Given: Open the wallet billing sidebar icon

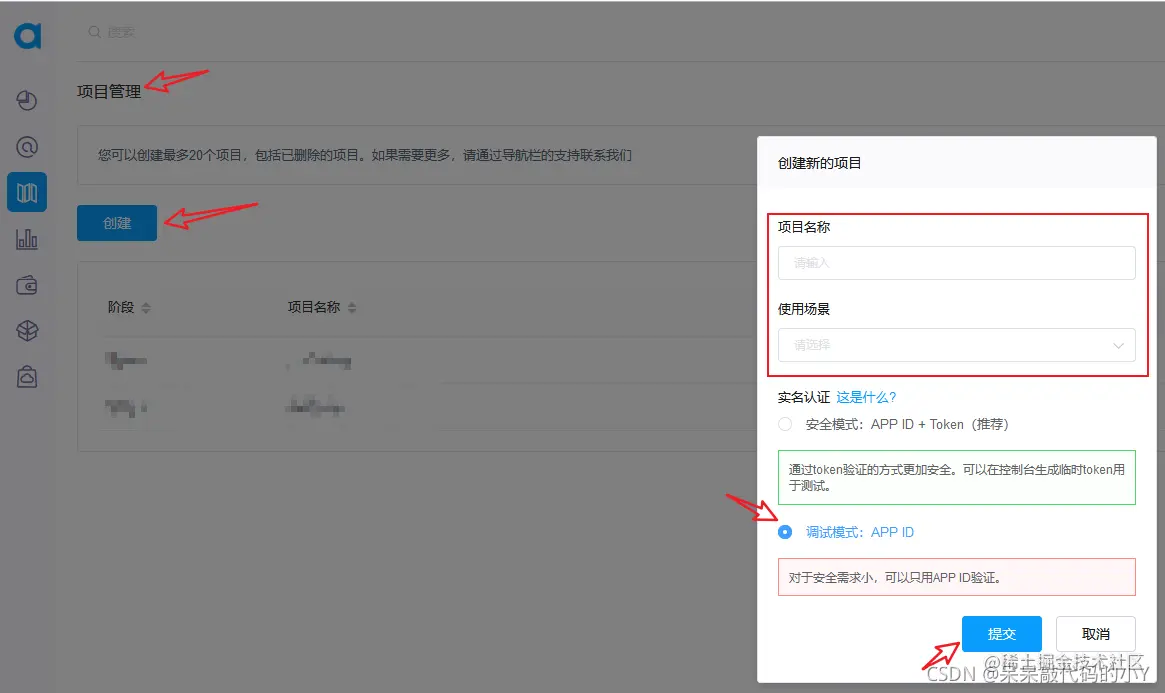Looking at the screenshot, I should pos(27,284).
